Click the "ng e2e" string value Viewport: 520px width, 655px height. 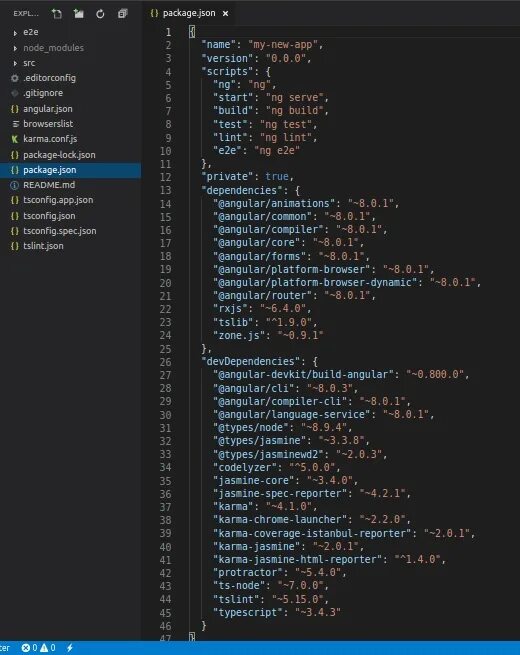(x=277, y=150)
